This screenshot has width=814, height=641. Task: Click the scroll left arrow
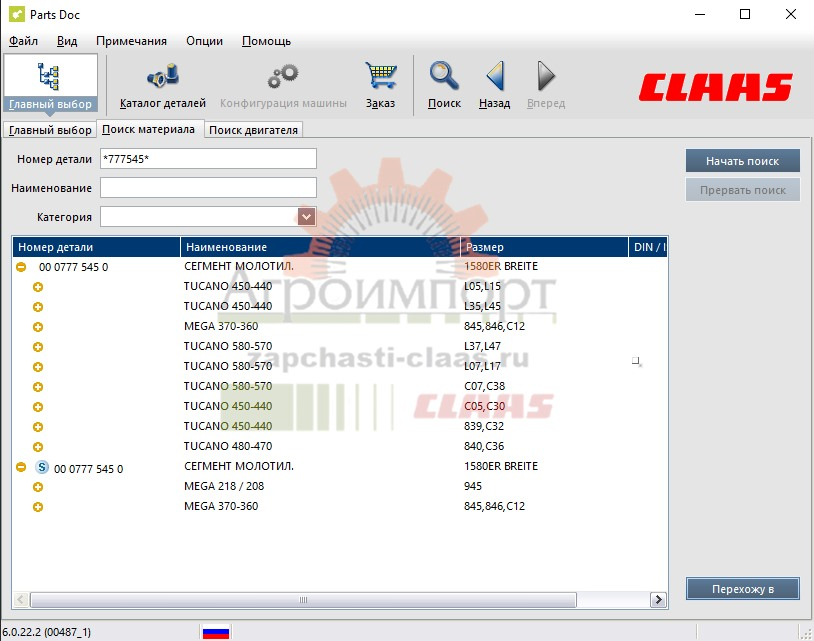tap(21, 600)
